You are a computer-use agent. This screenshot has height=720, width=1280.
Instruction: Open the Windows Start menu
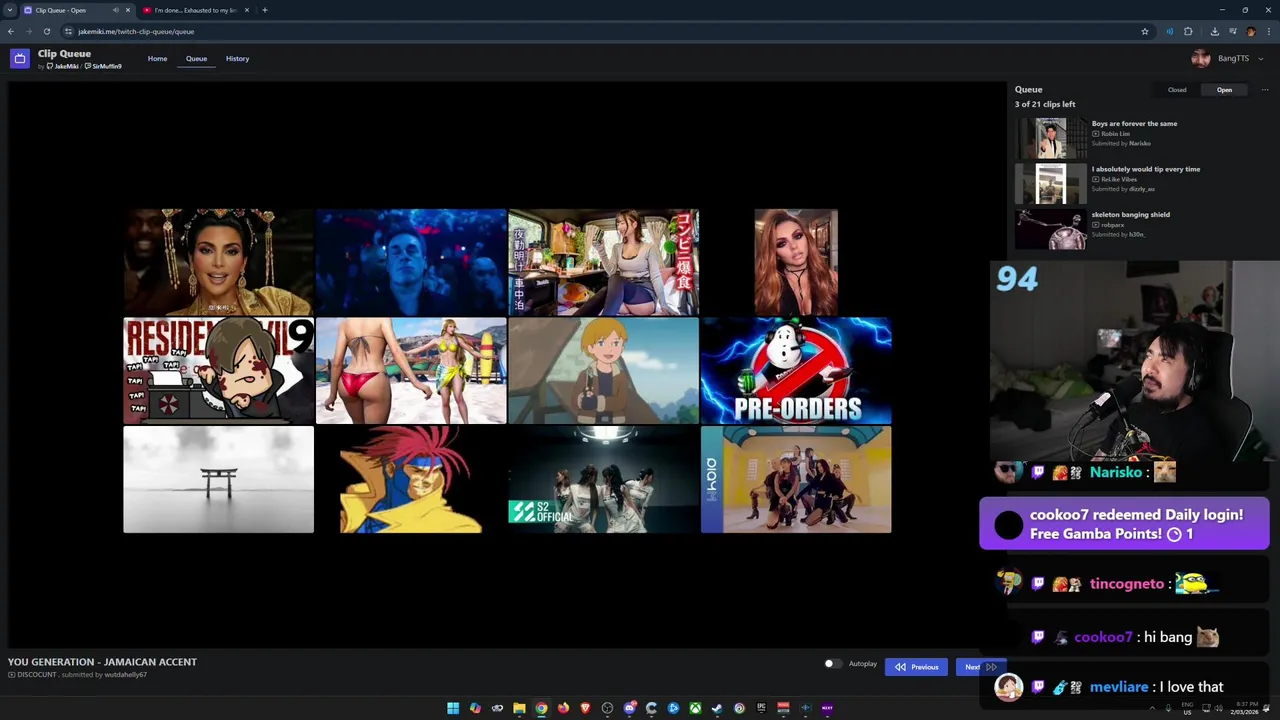click(453, 708)
